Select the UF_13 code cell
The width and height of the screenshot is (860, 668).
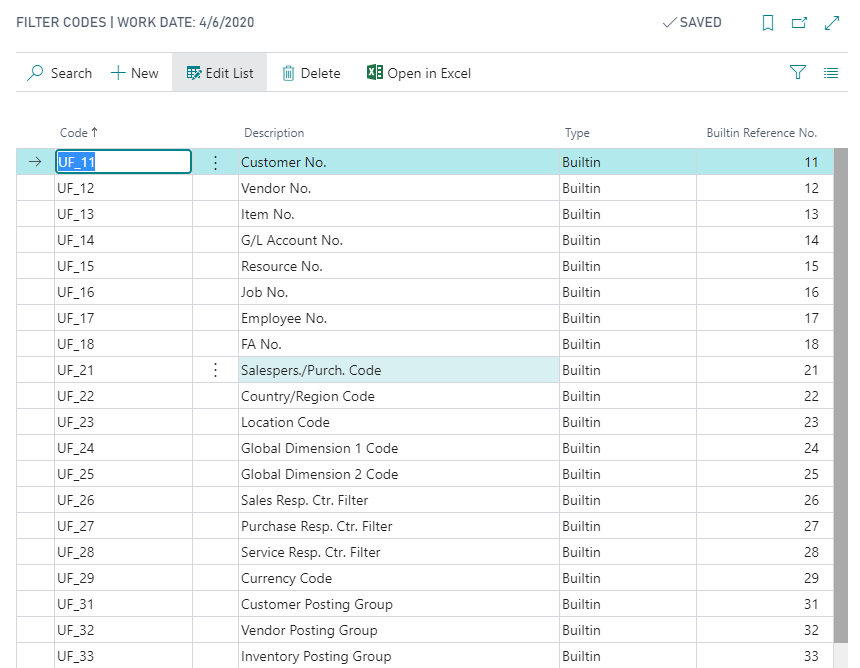pyautogui.click(x=123, y=214)
